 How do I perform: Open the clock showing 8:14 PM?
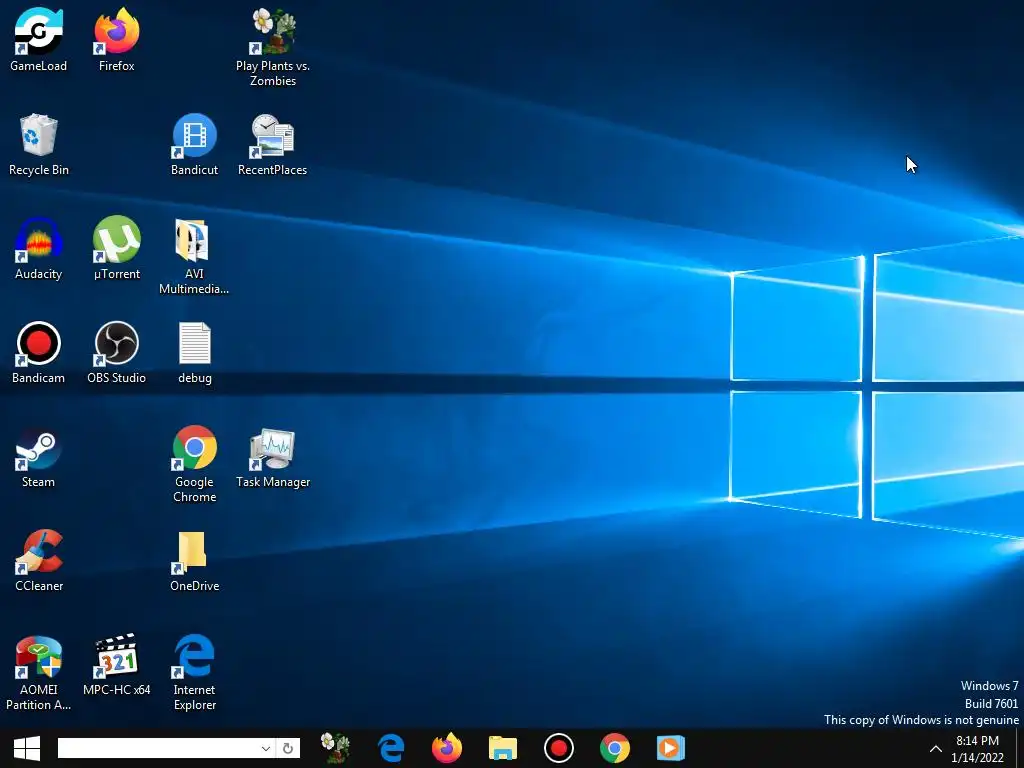[978, 749]
